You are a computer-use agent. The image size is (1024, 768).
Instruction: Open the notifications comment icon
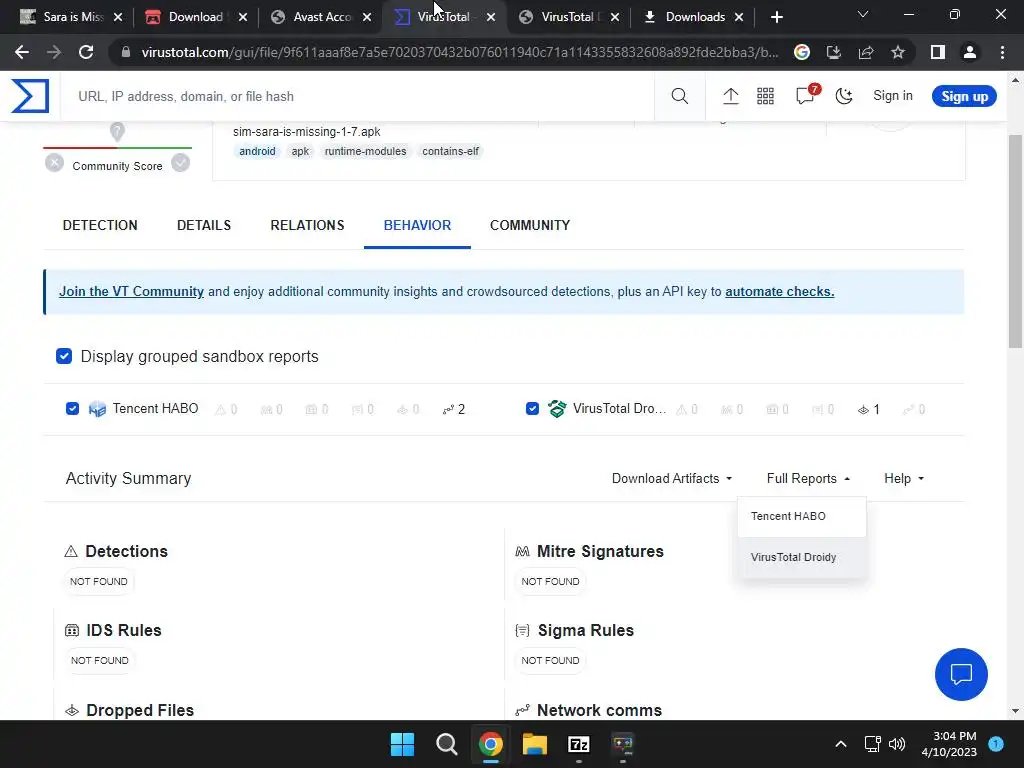pyautogui.click(x=805, y=96)
